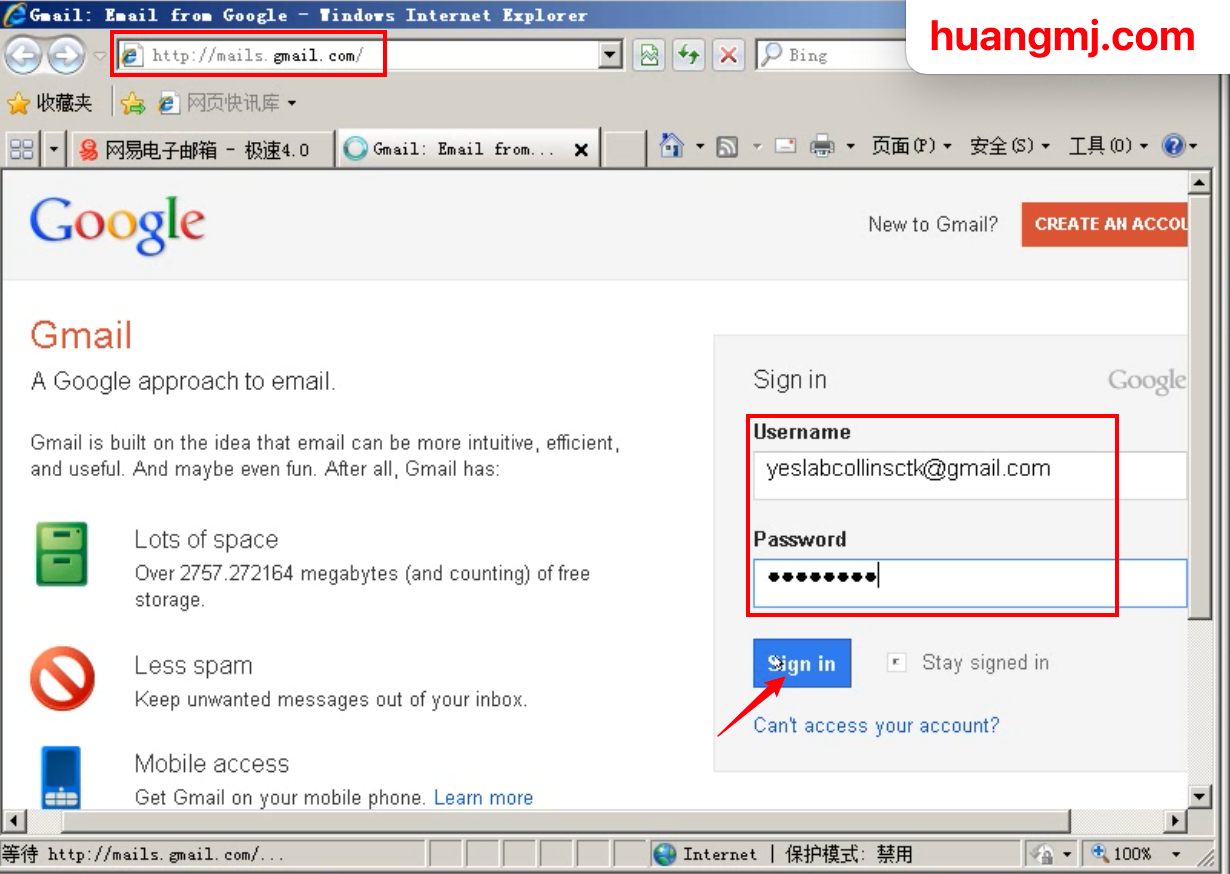Open the 工具(O) menu
Screen dimensions: 1230x874
click(1109, 146)
